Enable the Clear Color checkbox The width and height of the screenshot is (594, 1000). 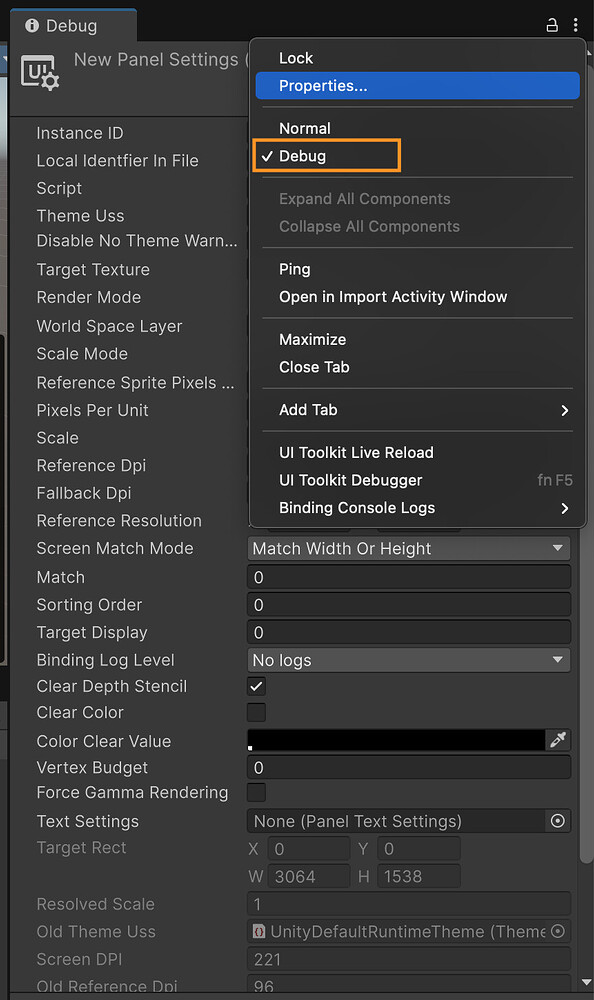256,712
